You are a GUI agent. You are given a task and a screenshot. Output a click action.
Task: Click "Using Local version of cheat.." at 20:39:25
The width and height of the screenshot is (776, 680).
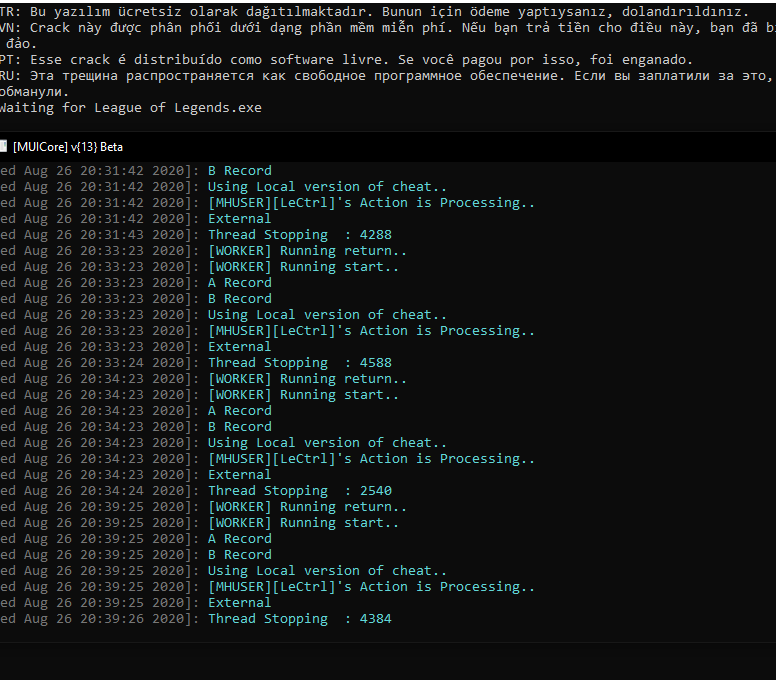click(x=327, y=571)
